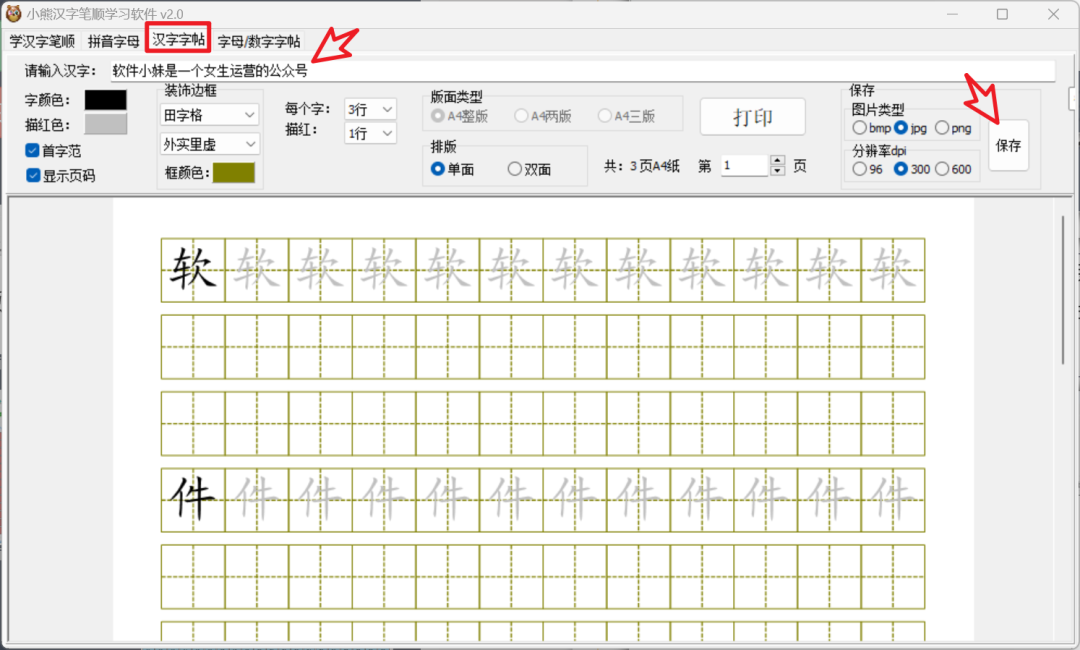Open the 字母/数字字帖 tab

click(259, 41)
